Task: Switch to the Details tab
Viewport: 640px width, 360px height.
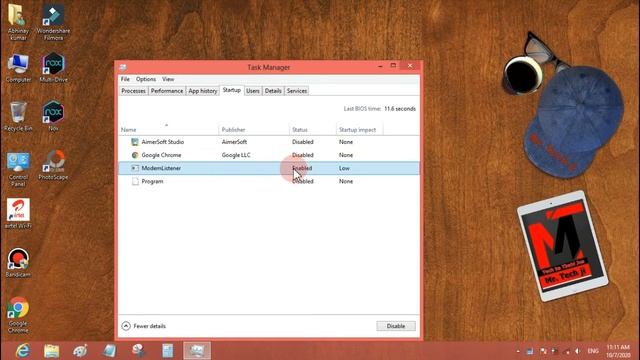Action: (273, 91)
